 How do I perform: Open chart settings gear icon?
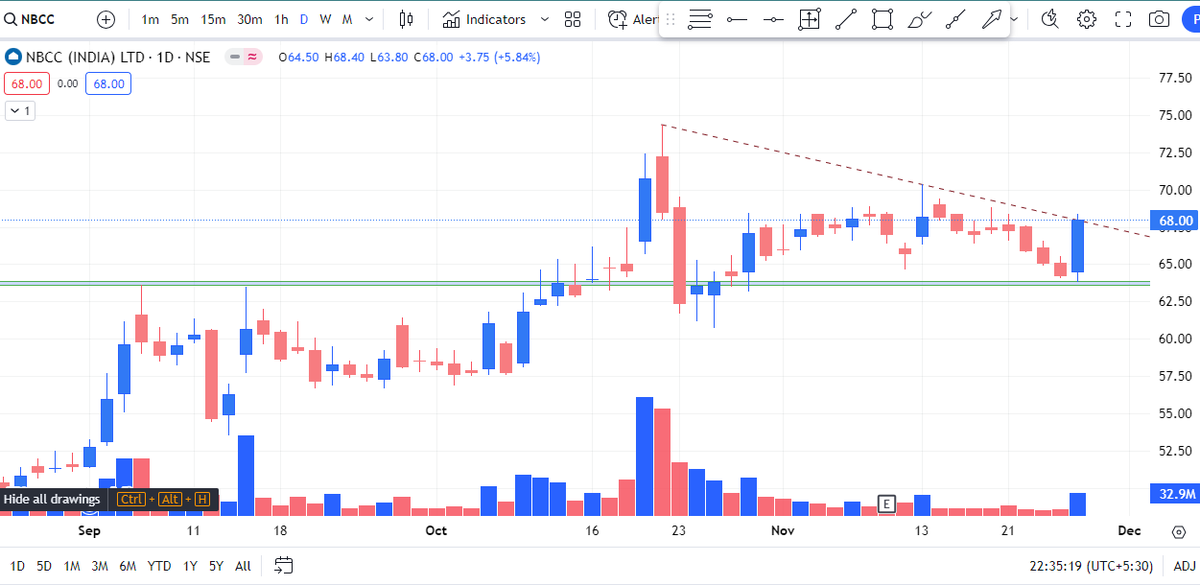click(1087, 19)
